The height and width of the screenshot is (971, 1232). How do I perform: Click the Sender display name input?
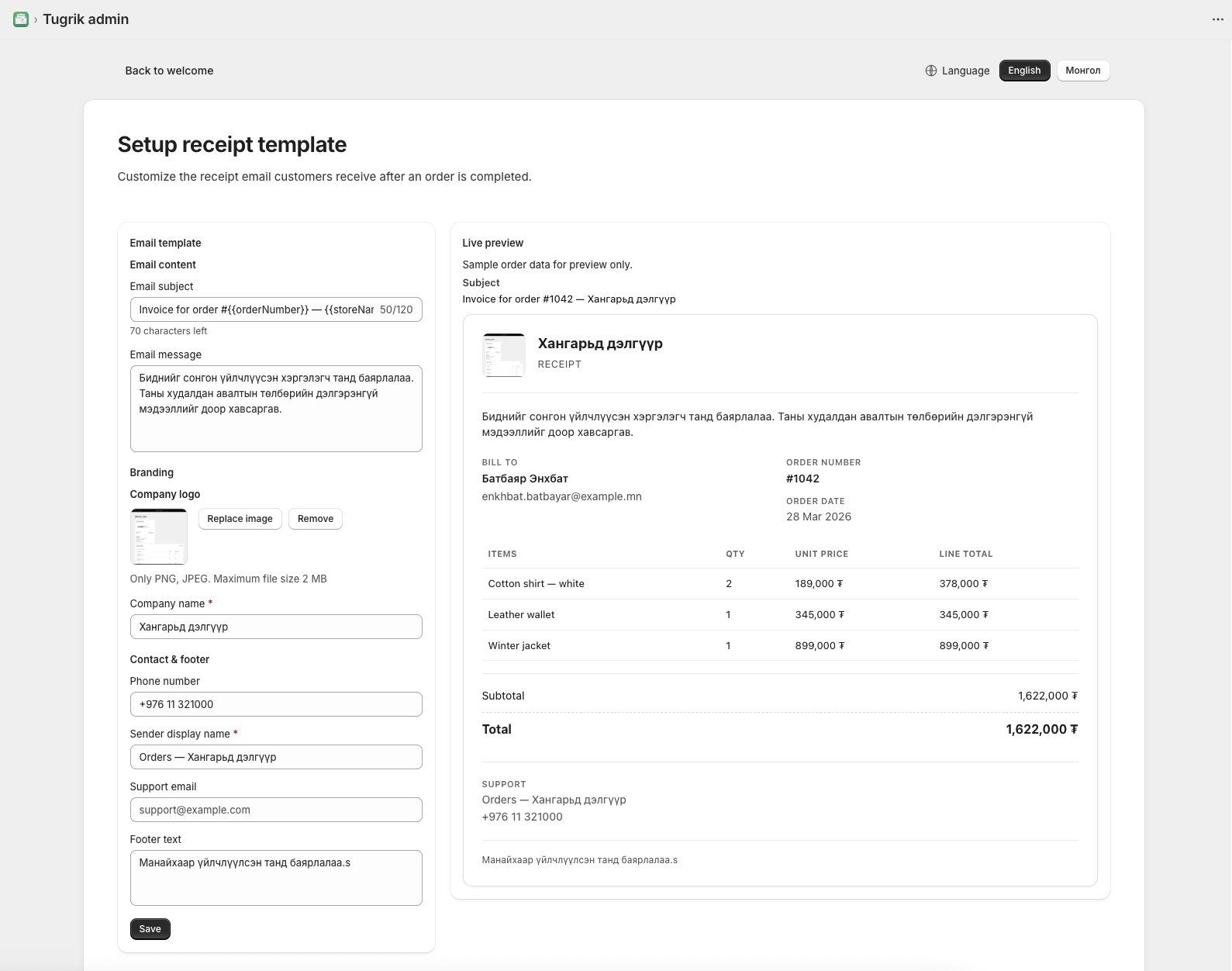coord(276,757)
